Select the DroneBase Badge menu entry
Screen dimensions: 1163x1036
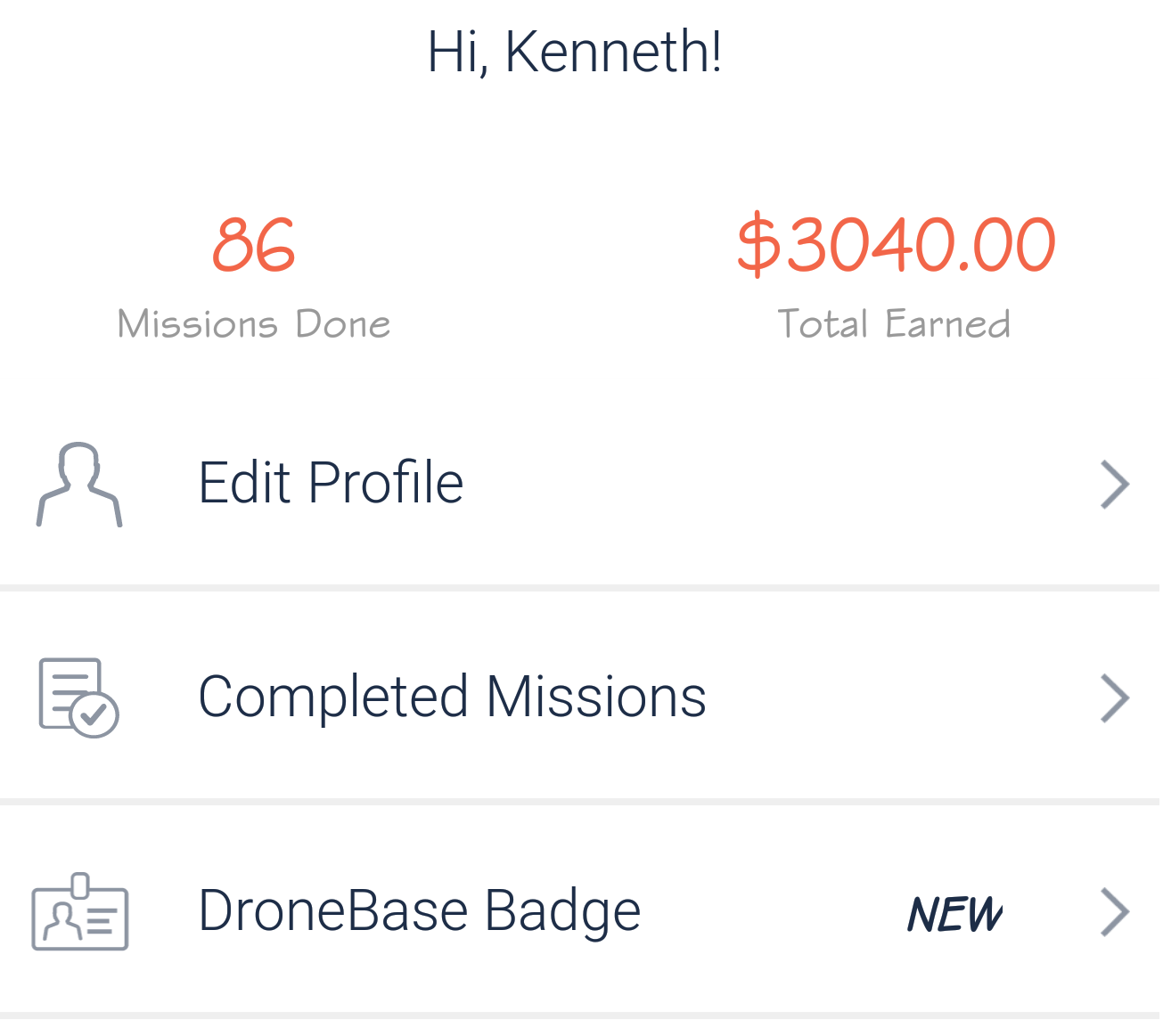pos(581,910)
